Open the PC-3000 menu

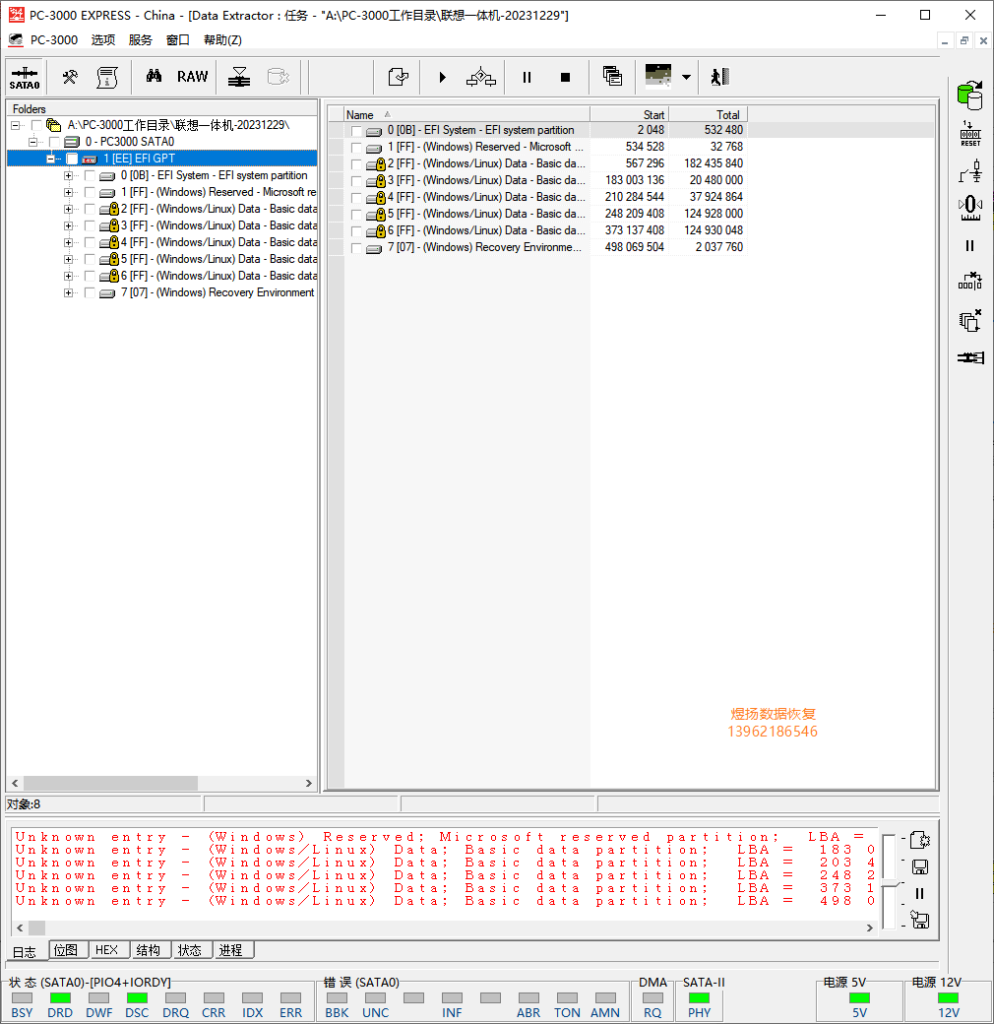click(54, 40)
